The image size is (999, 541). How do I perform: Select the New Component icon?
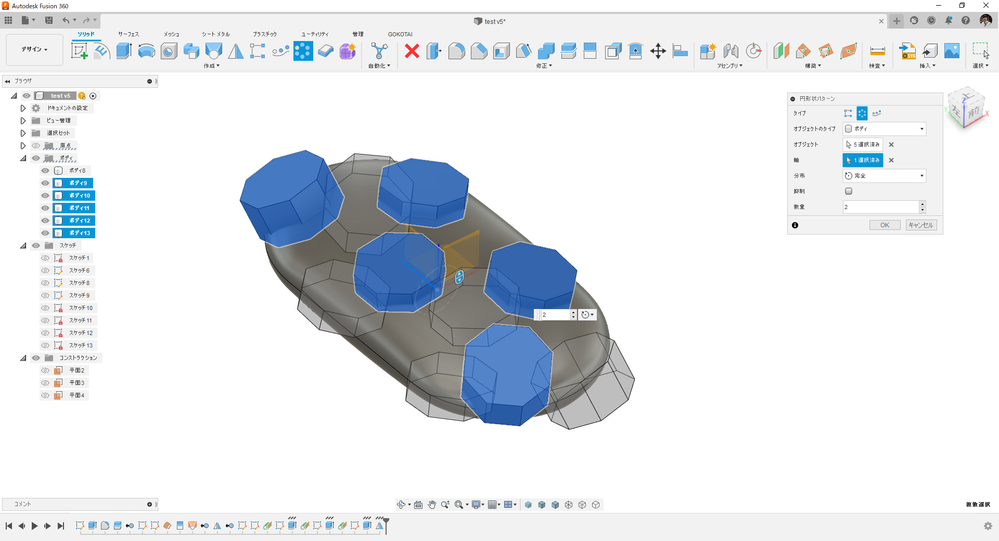pyautogui.click(x=708, y=51)
